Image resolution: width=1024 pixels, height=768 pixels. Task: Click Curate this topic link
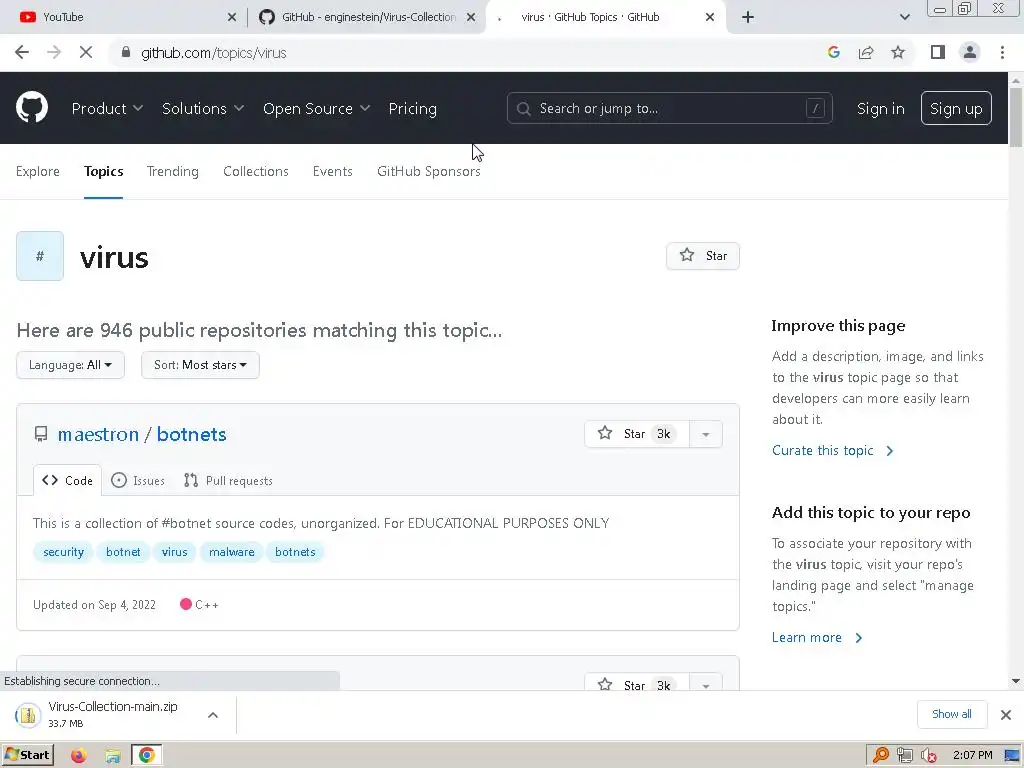832,451
